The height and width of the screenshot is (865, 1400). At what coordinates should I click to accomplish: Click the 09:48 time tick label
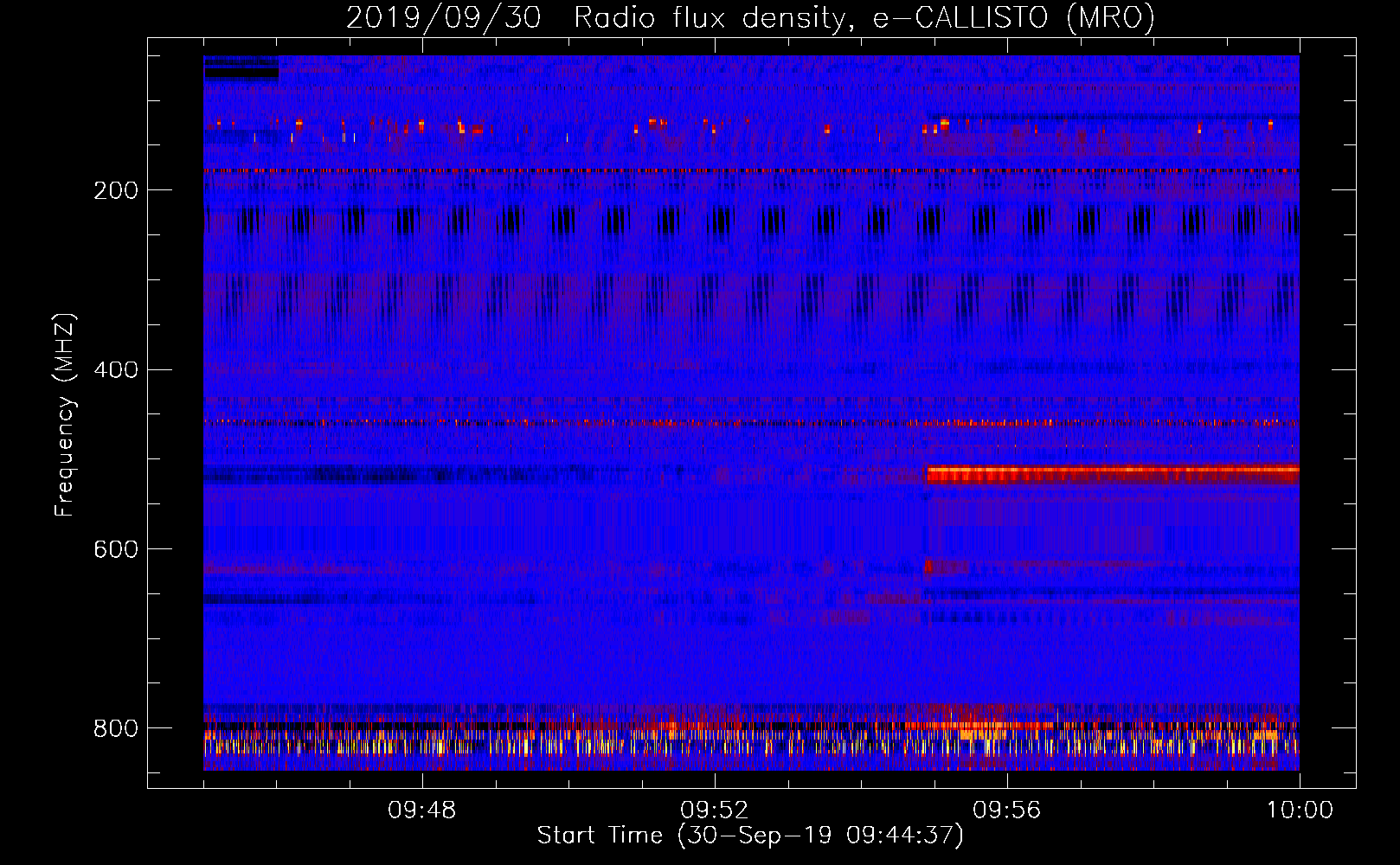tap(422, 811)
